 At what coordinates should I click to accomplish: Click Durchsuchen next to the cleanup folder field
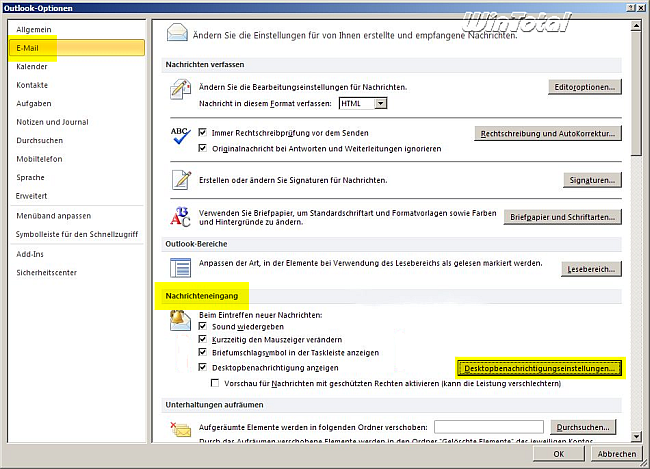coord(583,427)
